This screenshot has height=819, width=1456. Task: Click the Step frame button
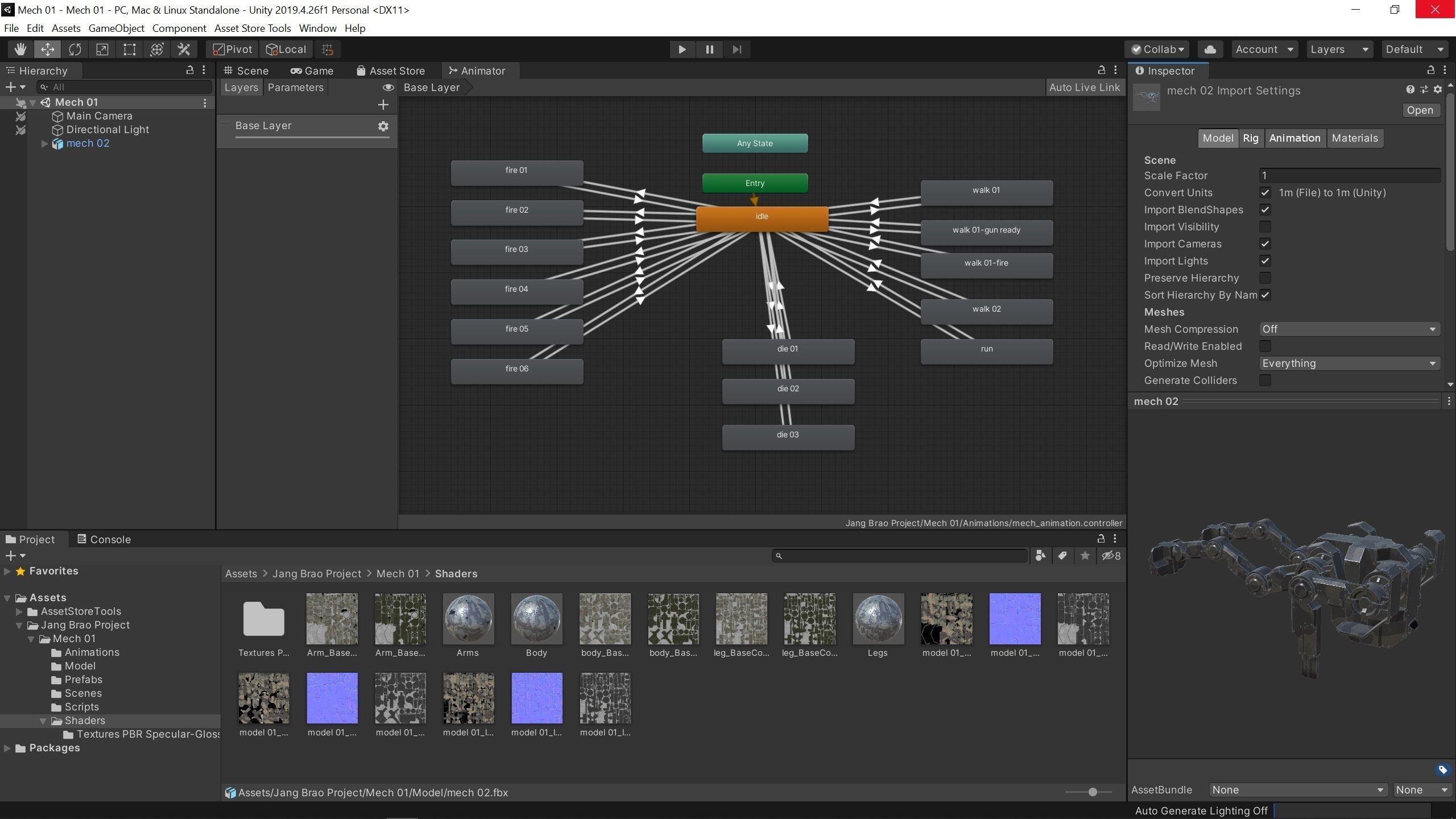click(x=737, y=49)
